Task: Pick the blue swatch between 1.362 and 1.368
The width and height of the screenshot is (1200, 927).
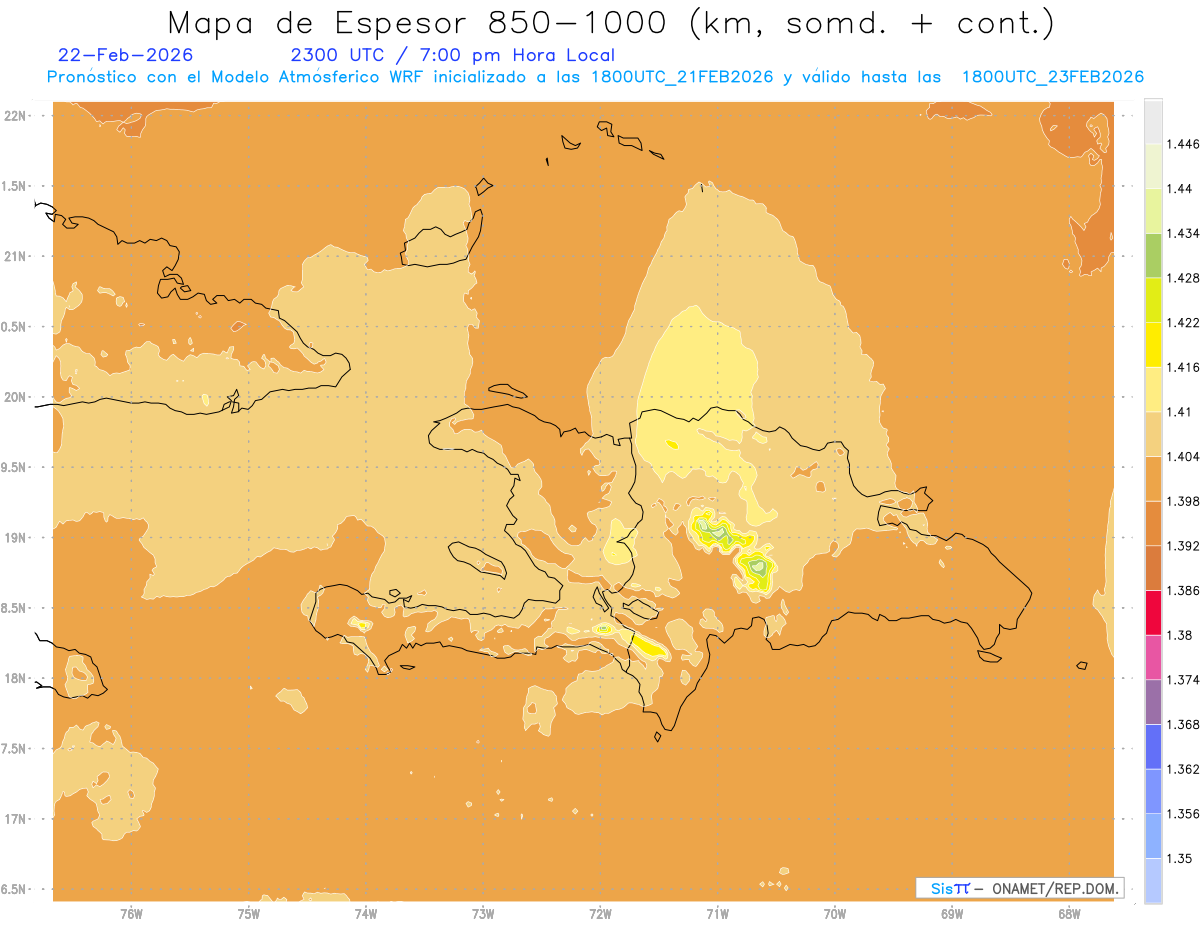Action: (x=1153, y=746)
